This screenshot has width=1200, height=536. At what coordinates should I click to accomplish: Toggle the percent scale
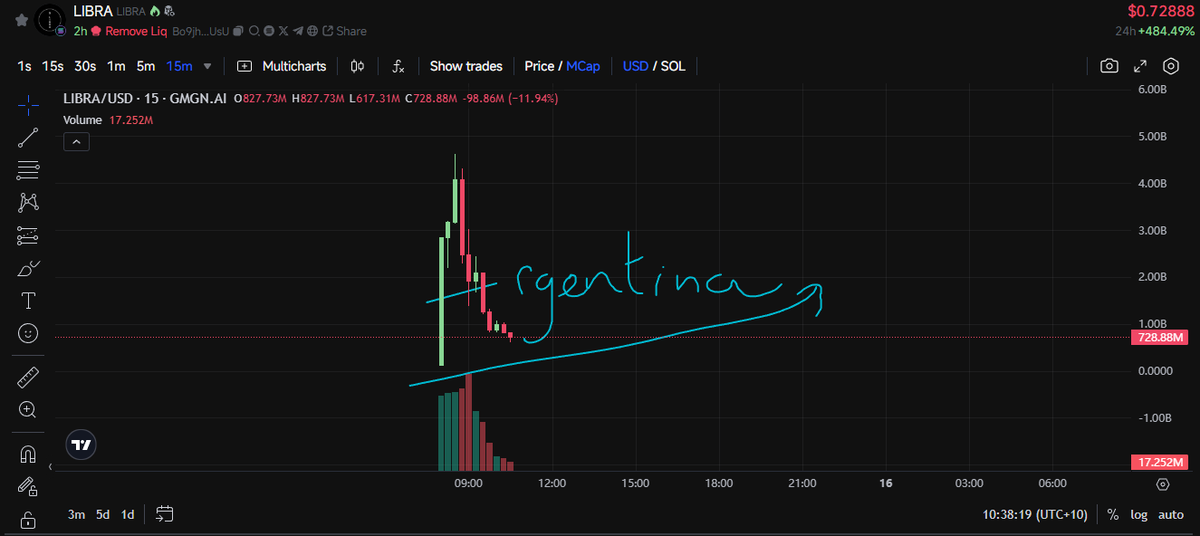1113,514
